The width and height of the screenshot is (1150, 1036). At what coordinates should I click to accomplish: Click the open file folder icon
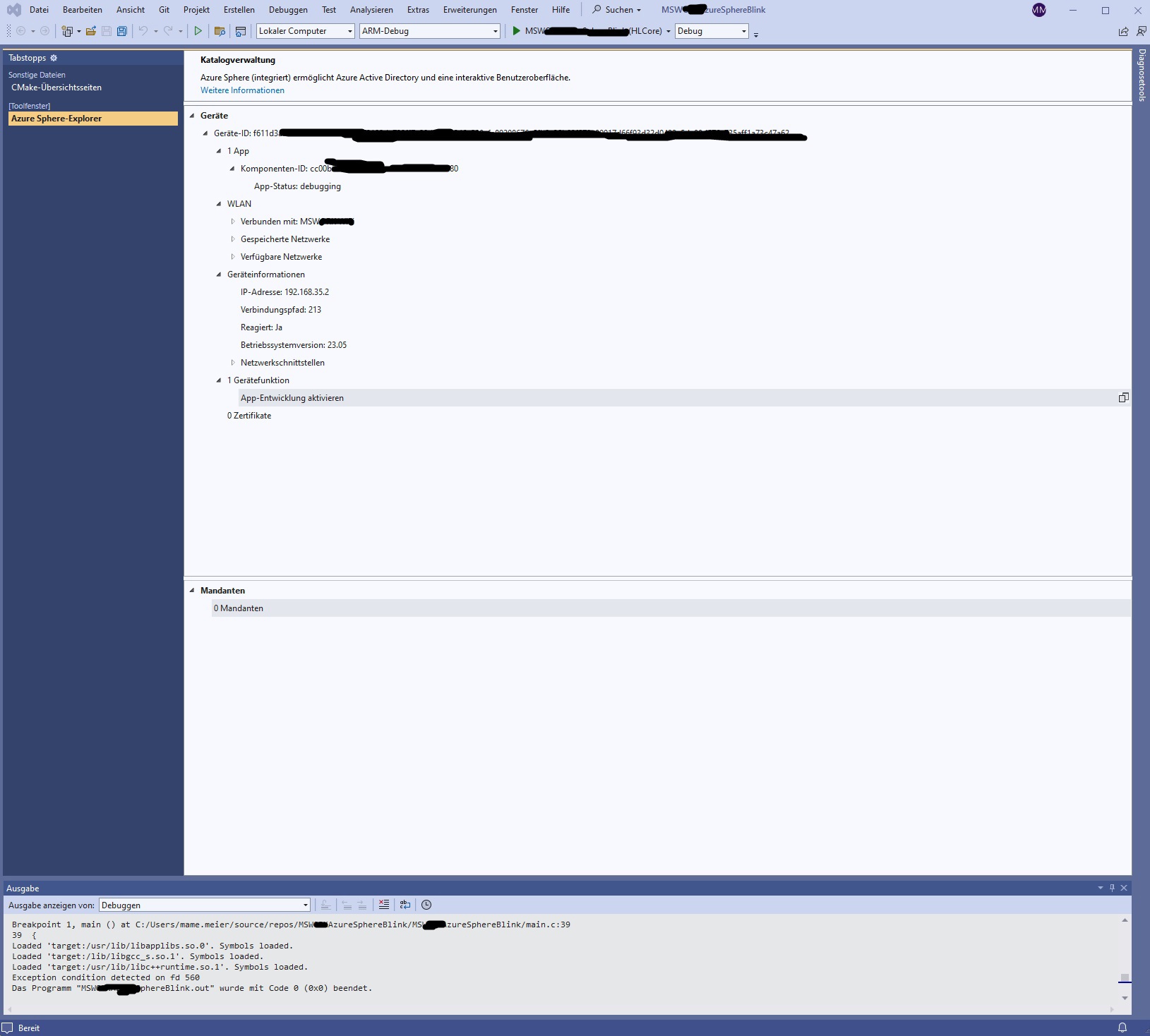coord(91,31)
